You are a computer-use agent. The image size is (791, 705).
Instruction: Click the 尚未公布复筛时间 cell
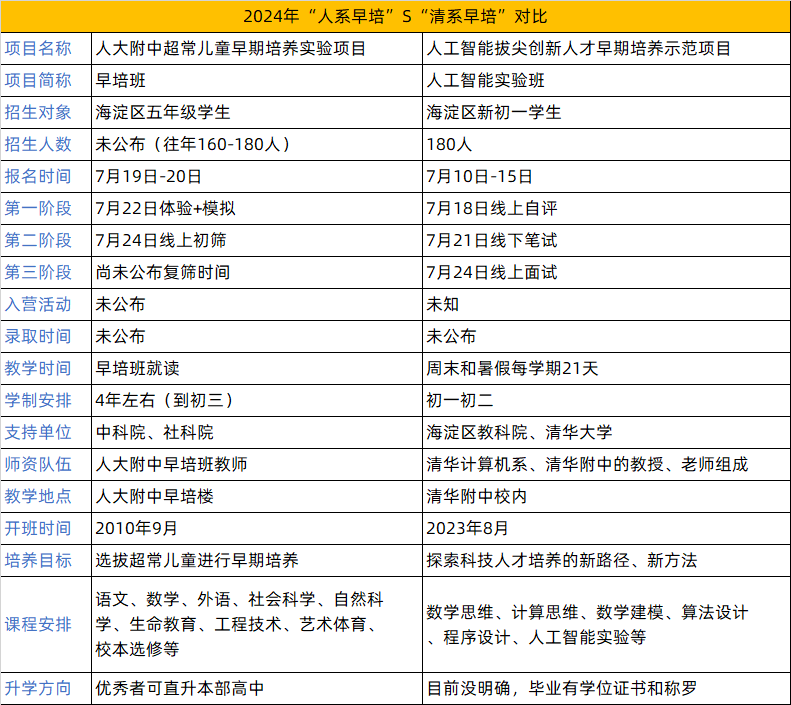click(162, 272)
